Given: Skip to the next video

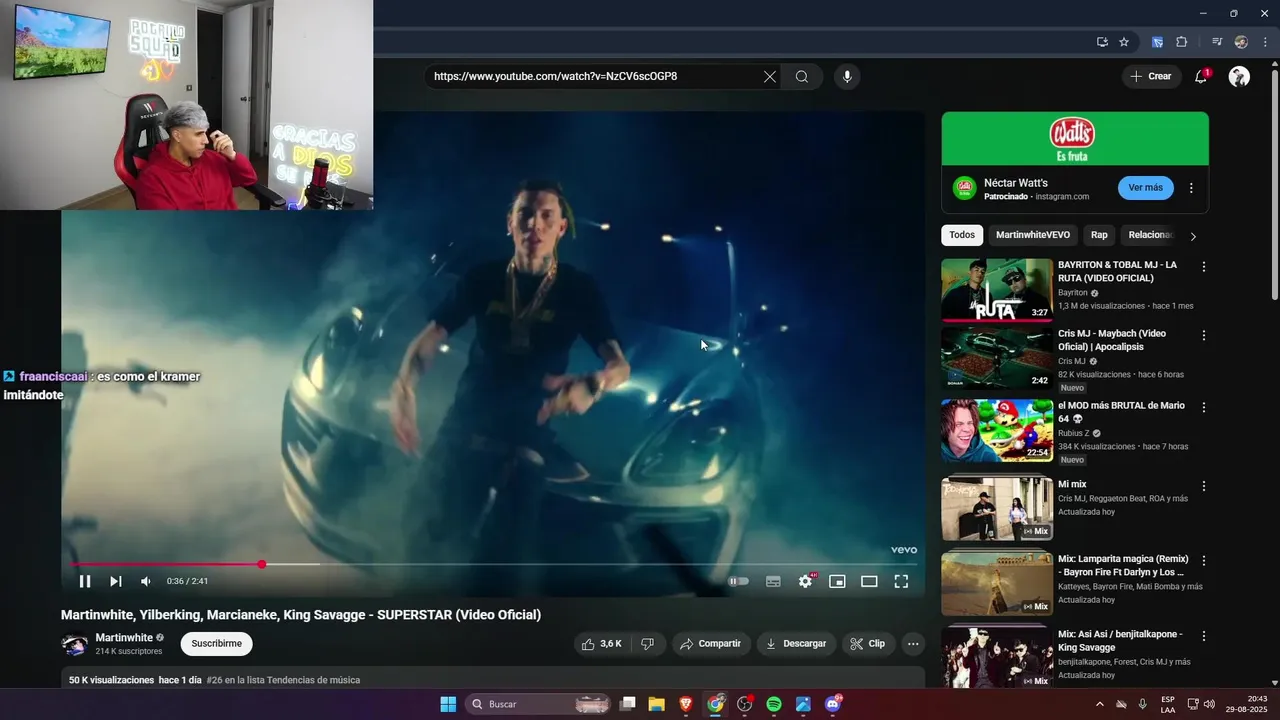Looking at the screenshot, I should pos(115,581).
